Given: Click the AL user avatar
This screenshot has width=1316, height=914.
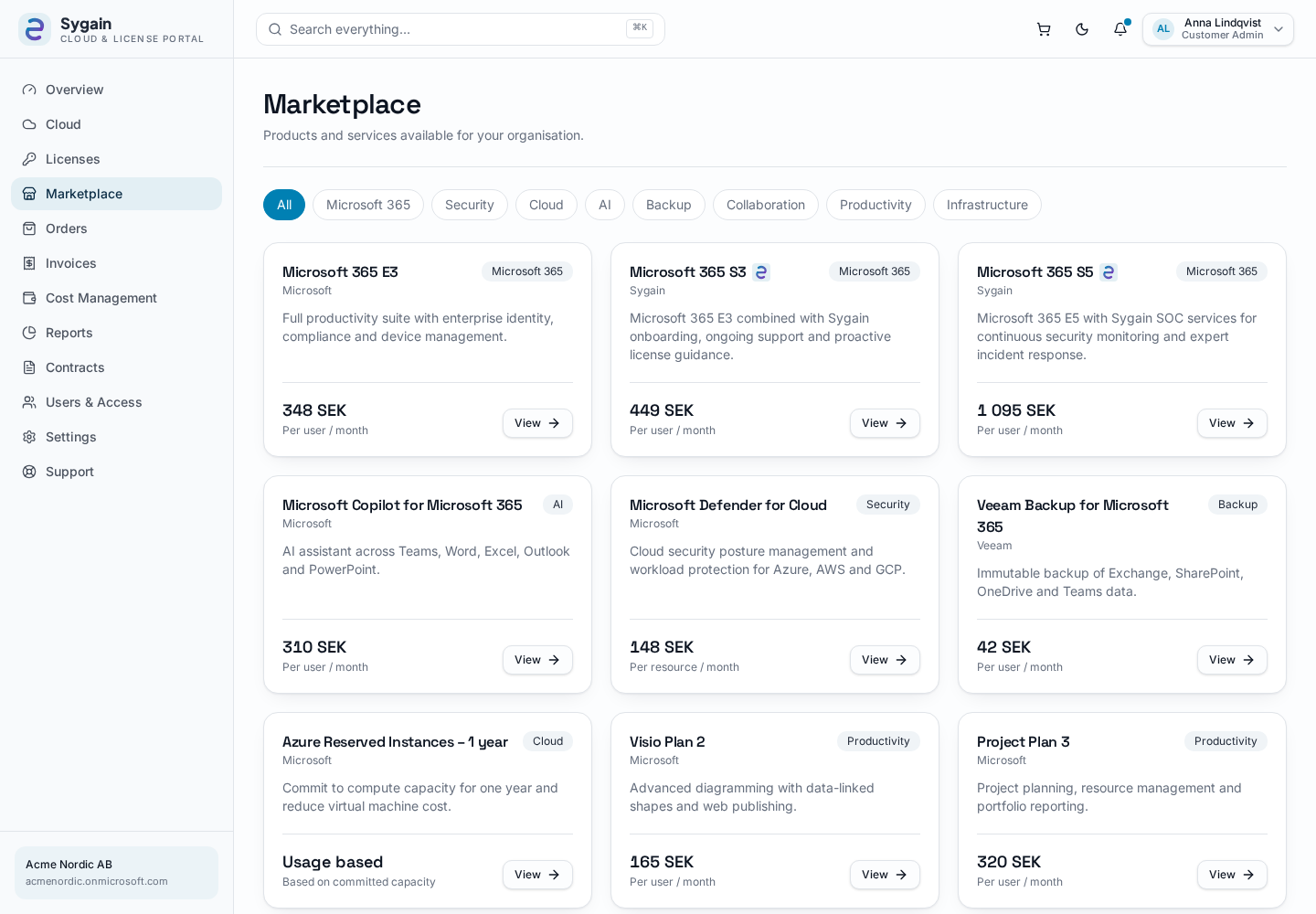Looking at the screenshot, I should (x=1163, y=29).
